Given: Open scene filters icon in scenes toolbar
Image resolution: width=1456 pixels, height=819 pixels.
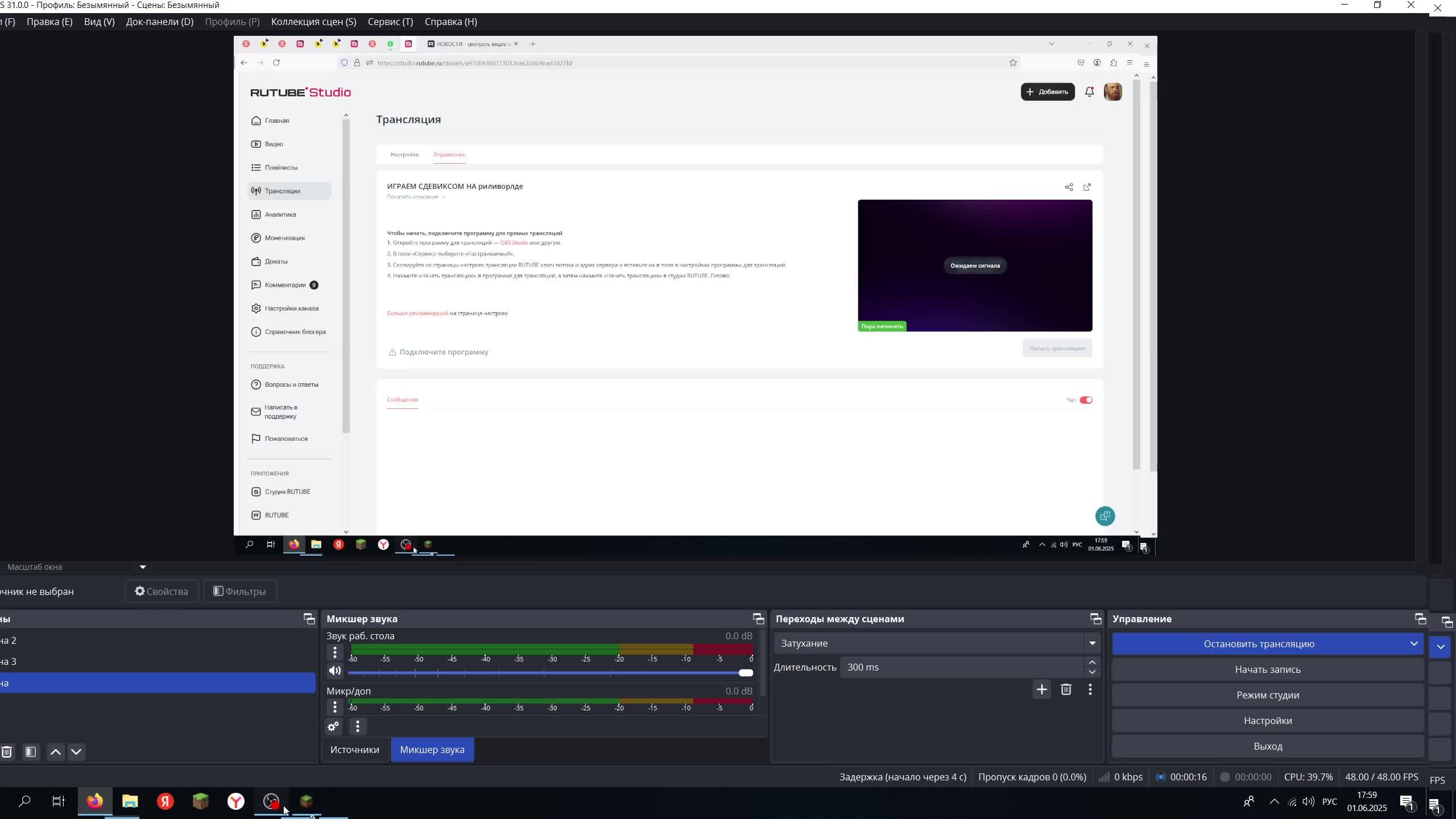Looking at the screenshot, I should (x=31, y=752).
